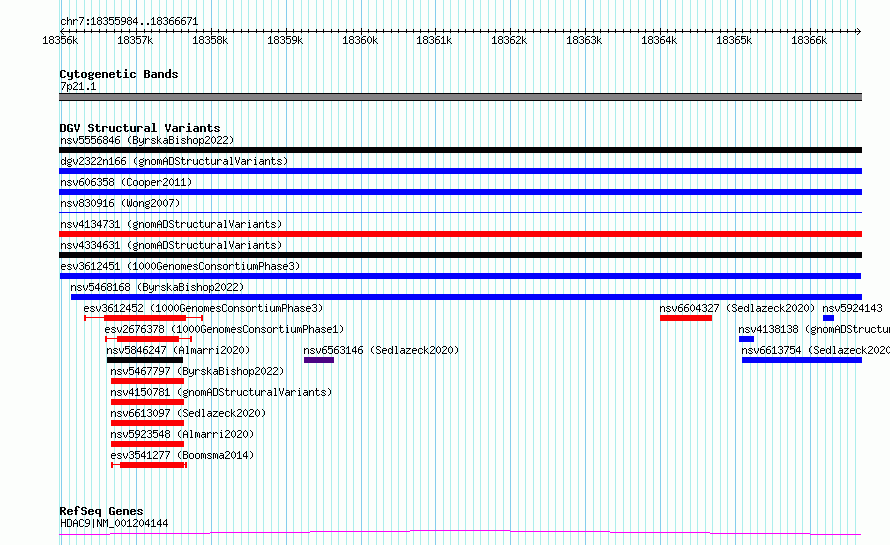890x545 pixels.
Task: Open nsv4334631 gnomADStructuralVariants label
Action: [171, 245]
